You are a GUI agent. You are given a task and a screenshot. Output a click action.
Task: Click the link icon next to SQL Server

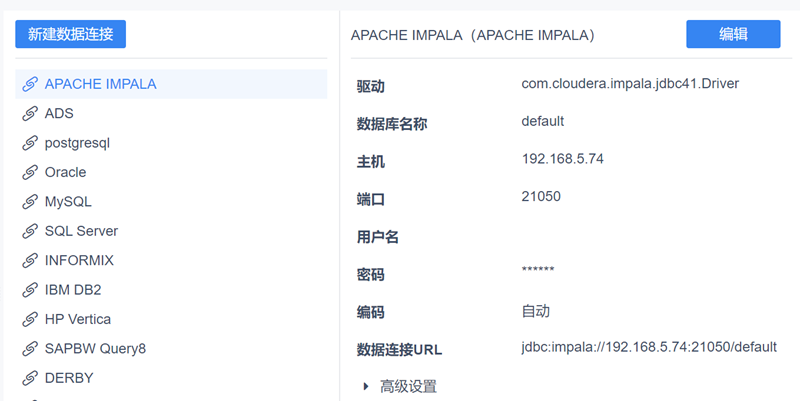30,231
